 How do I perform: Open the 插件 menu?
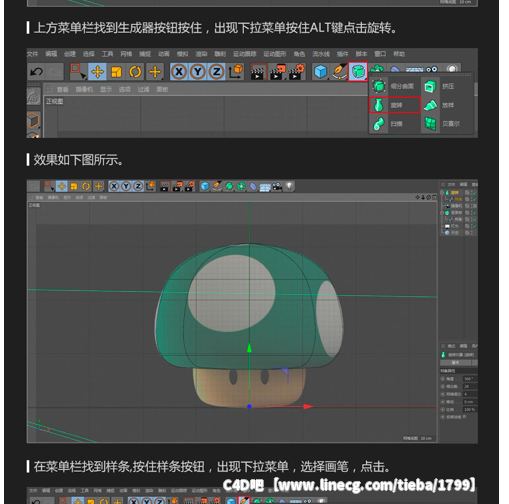[x=342, y=54]
